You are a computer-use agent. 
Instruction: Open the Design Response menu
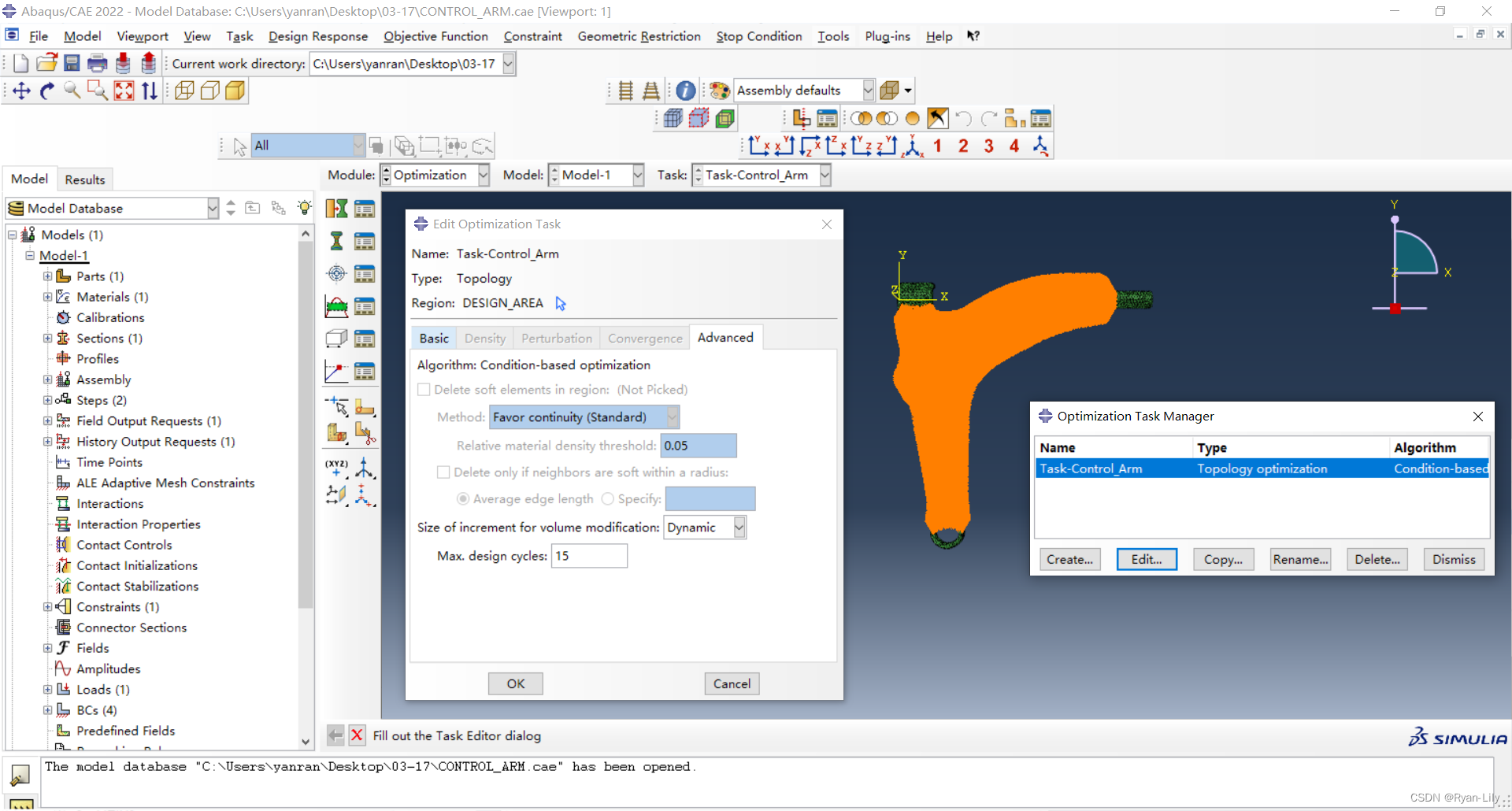318,36
